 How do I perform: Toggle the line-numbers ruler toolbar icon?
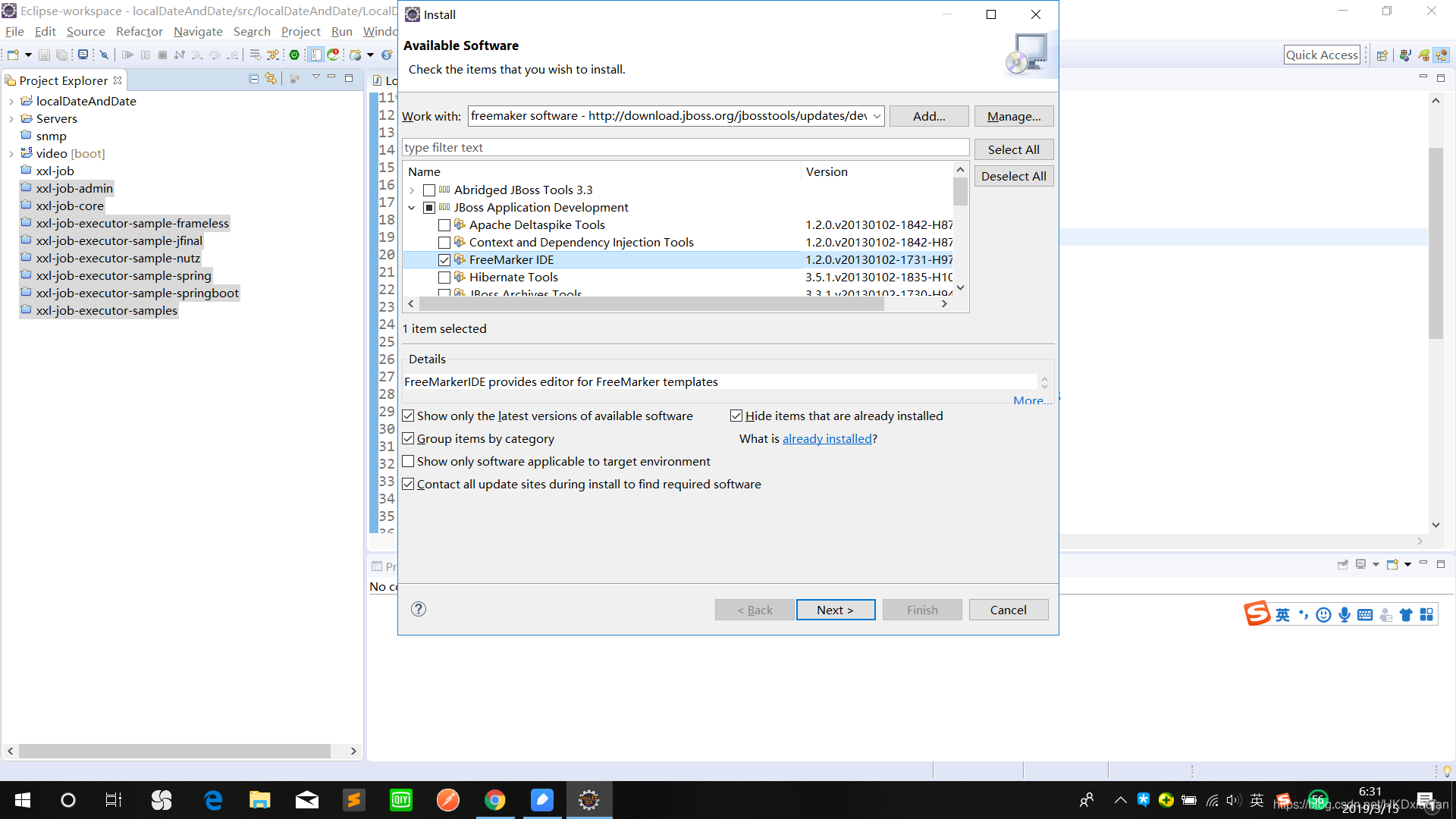315,55
